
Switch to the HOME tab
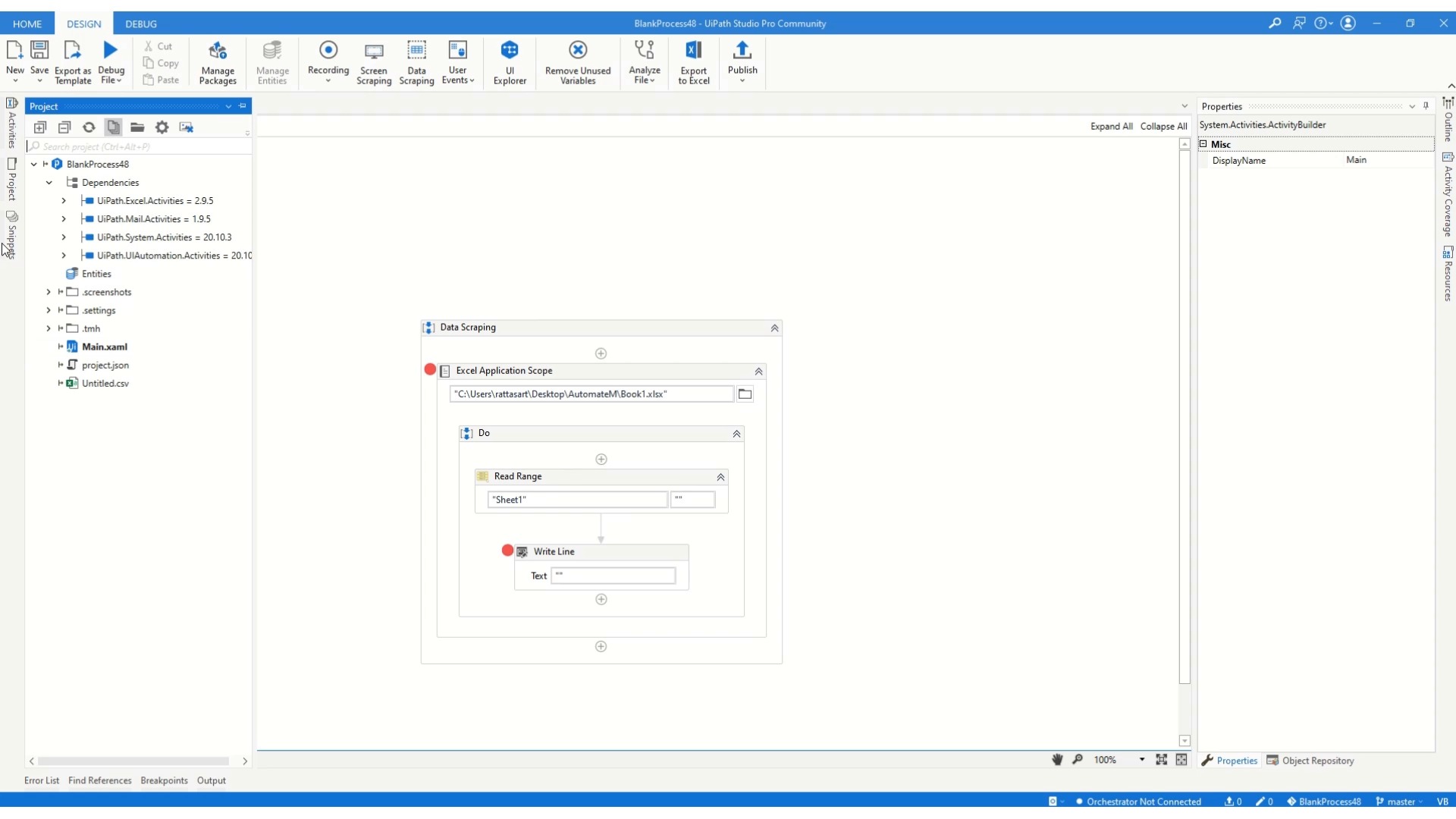[27, 24]
